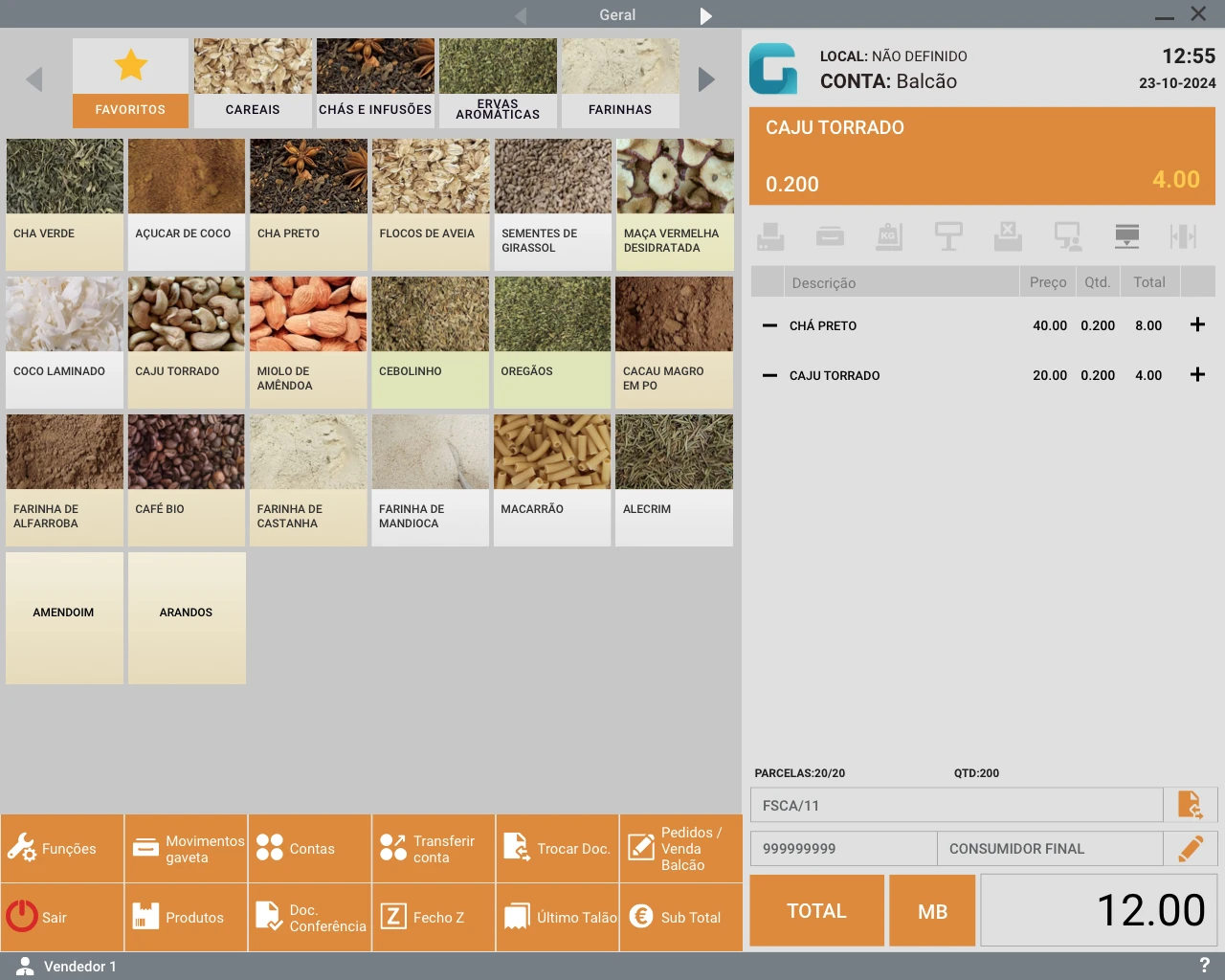The width and height of the screenshot is (1225, 980).
Task: Select the FAVORITOS category tab
Action: tap(130, 83)
